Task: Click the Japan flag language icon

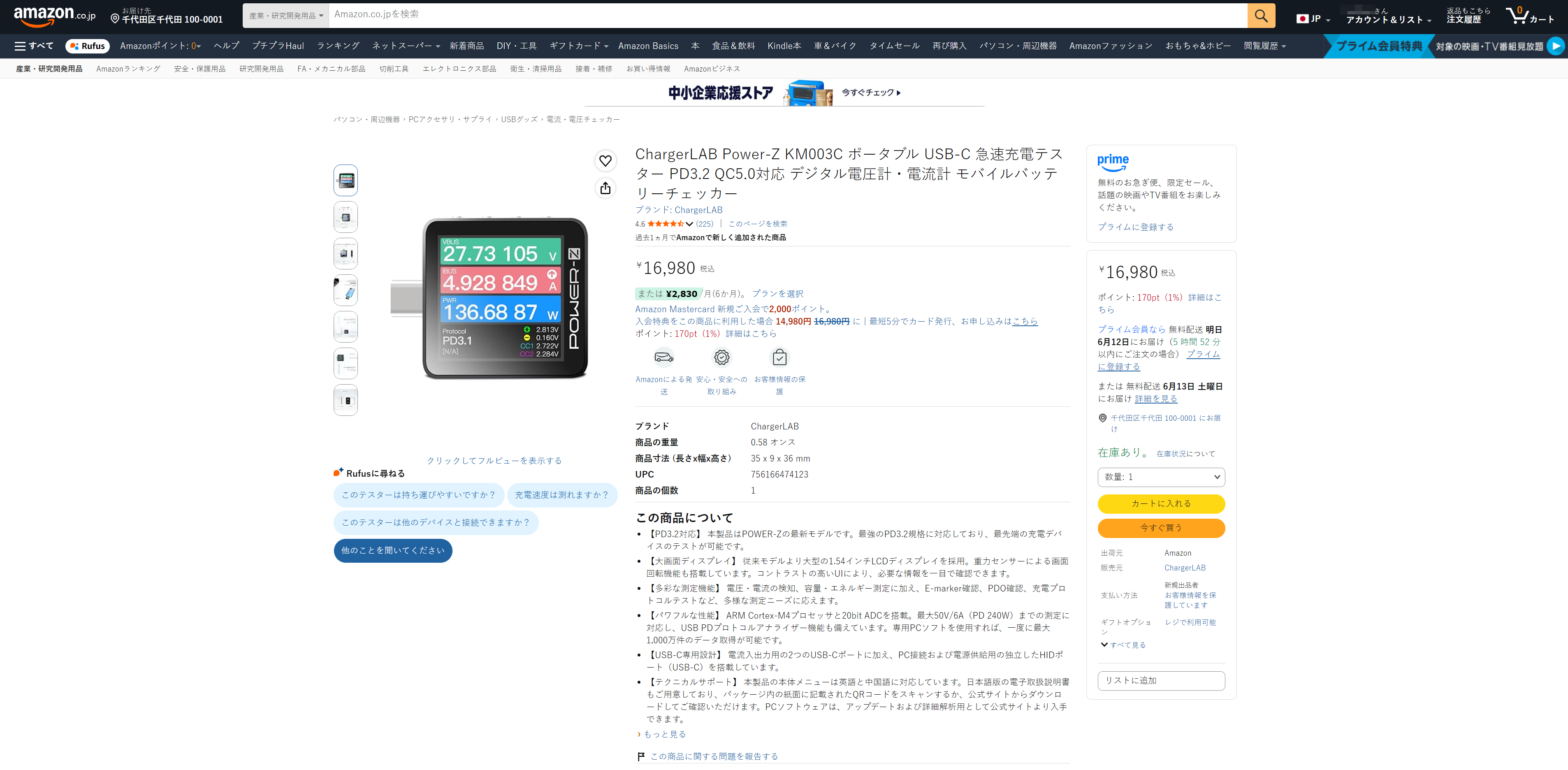Action: (x=1302, y=19)
